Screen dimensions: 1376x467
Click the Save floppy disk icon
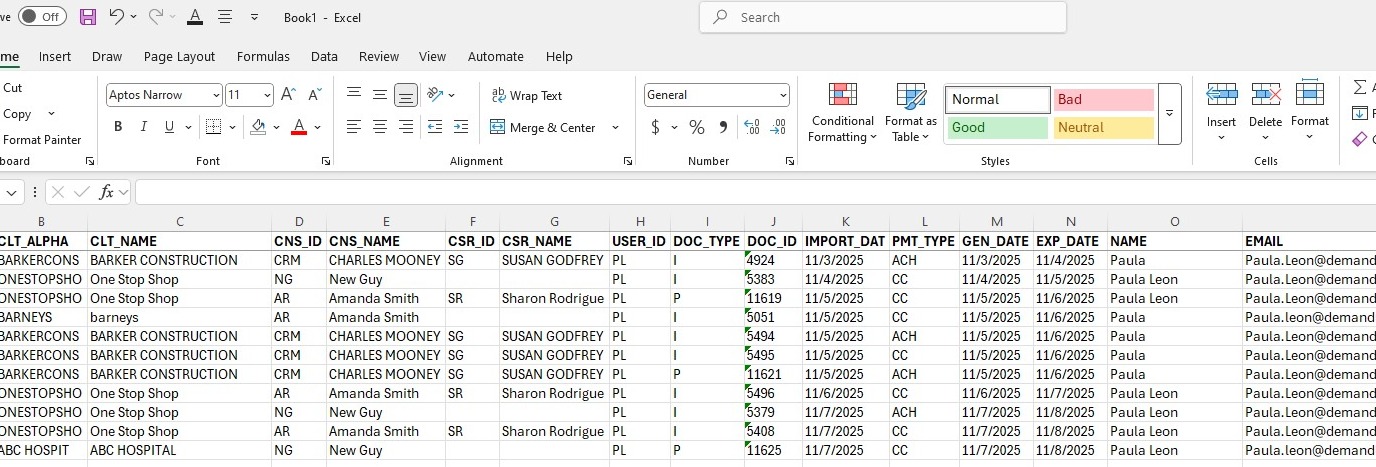point(88,17)
